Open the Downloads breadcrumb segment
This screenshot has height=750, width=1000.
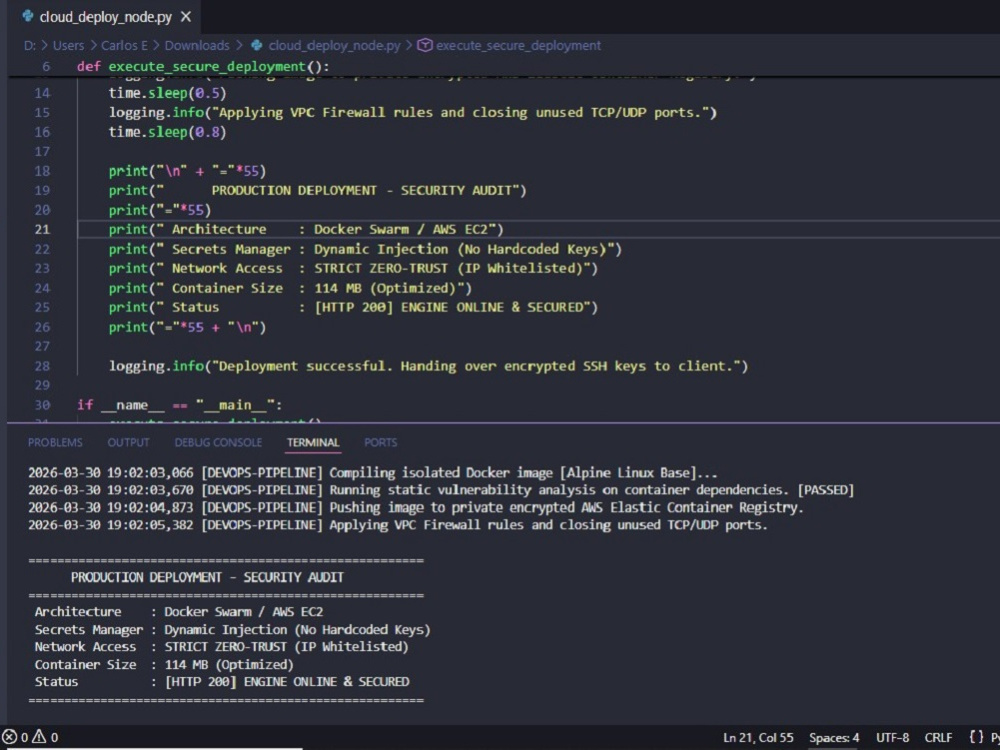coord(196,46)
